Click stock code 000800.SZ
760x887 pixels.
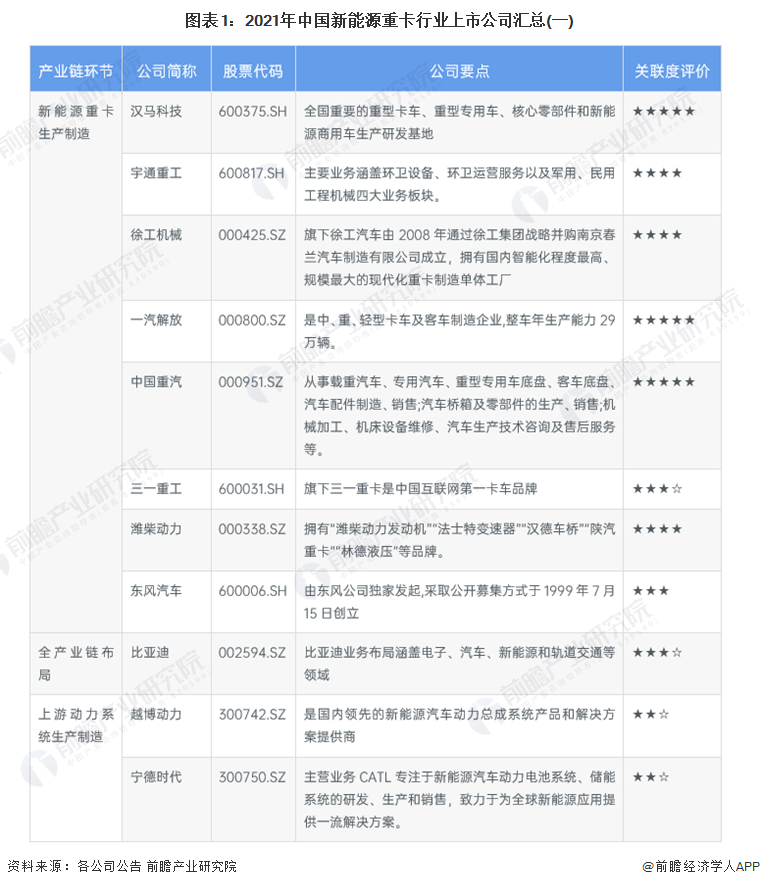click(252, 320)
